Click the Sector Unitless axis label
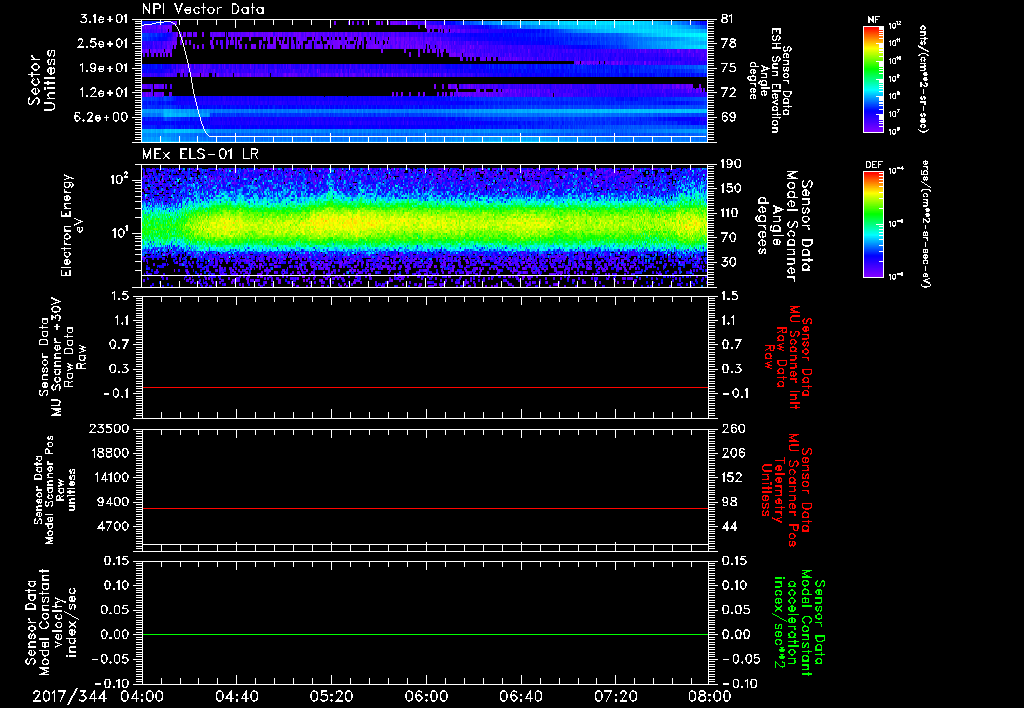The height and width of the screenshot is (708, 1024). (42, 80)
